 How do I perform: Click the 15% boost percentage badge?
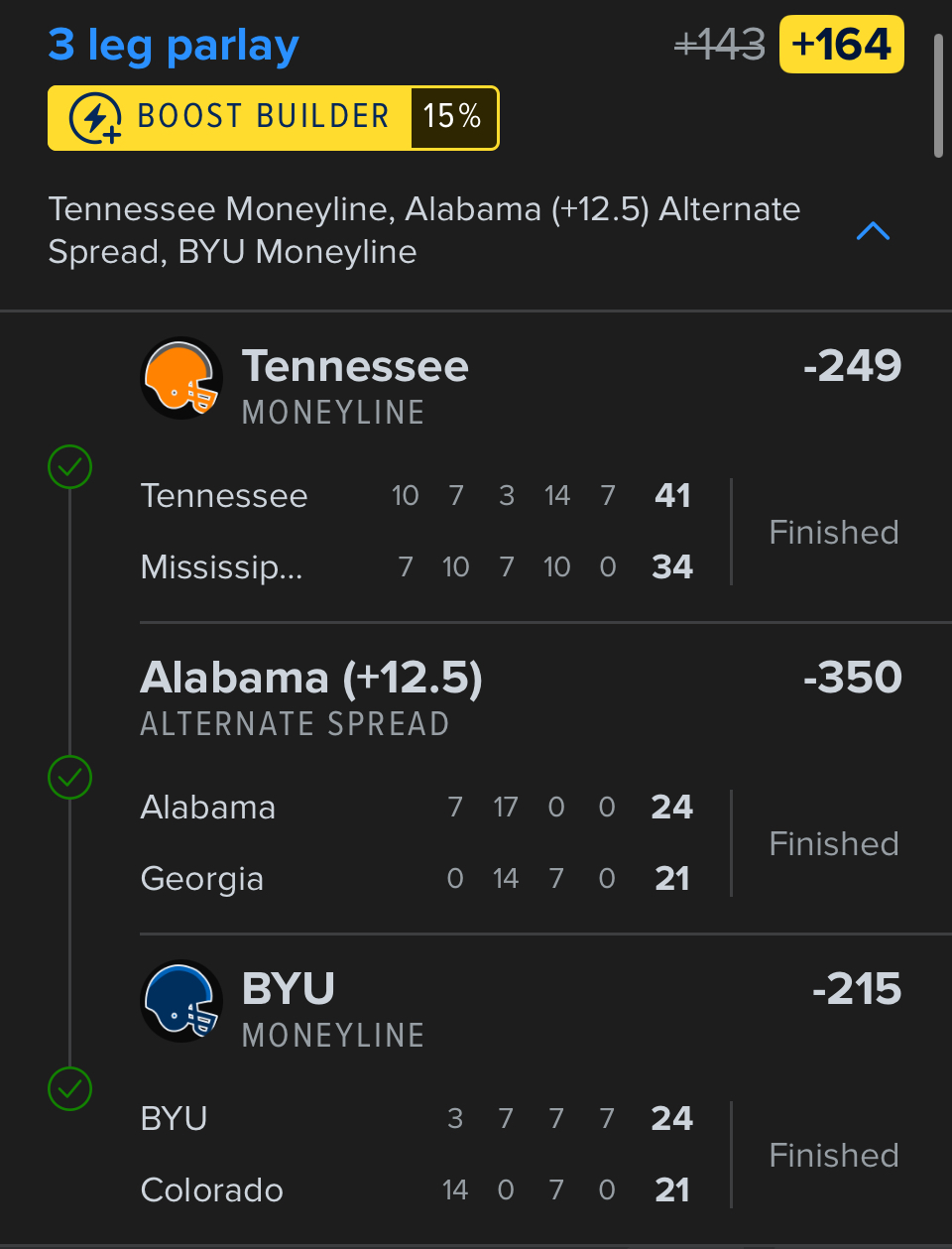[453, 117]
